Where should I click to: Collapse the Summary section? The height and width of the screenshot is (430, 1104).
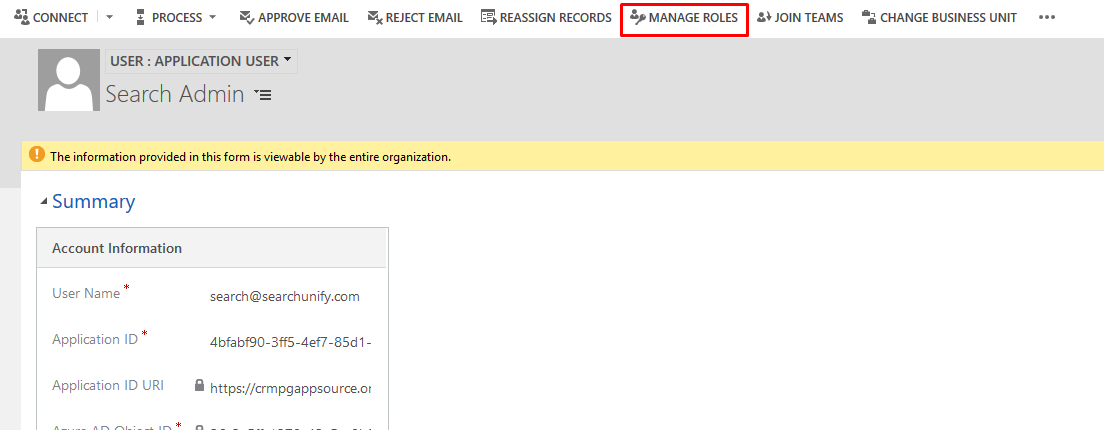[43, 202]
